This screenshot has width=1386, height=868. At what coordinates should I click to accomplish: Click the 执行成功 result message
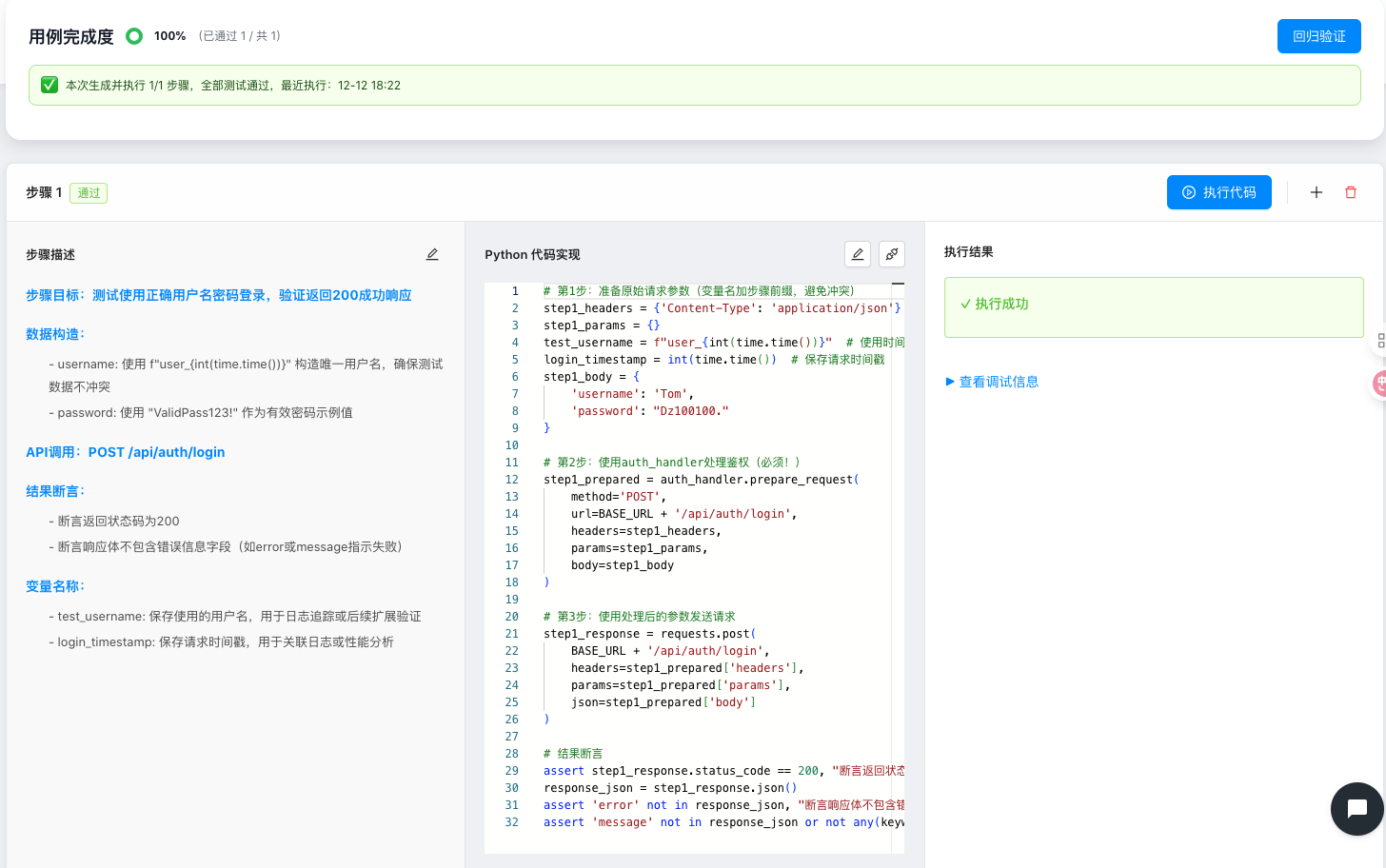[x=1154, y=306]
